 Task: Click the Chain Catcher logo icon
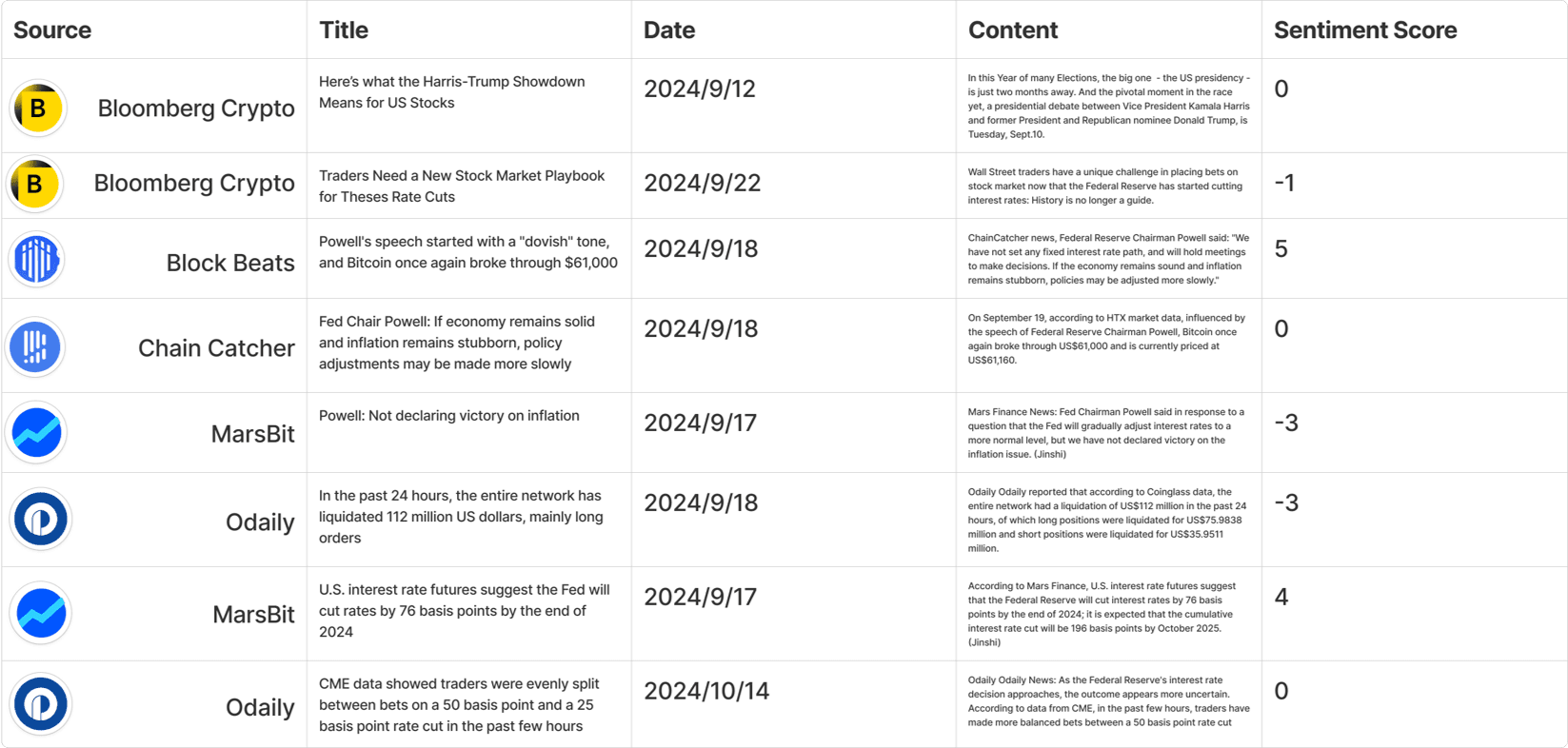click(x=35, y=346)
